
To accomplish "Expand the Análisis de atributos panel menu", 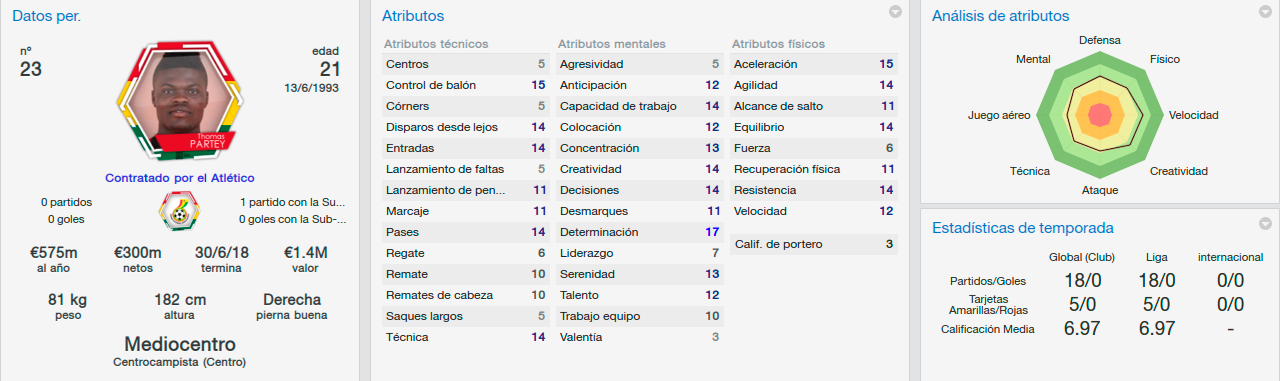I will pyautogui.click(x=1266, y=12).
